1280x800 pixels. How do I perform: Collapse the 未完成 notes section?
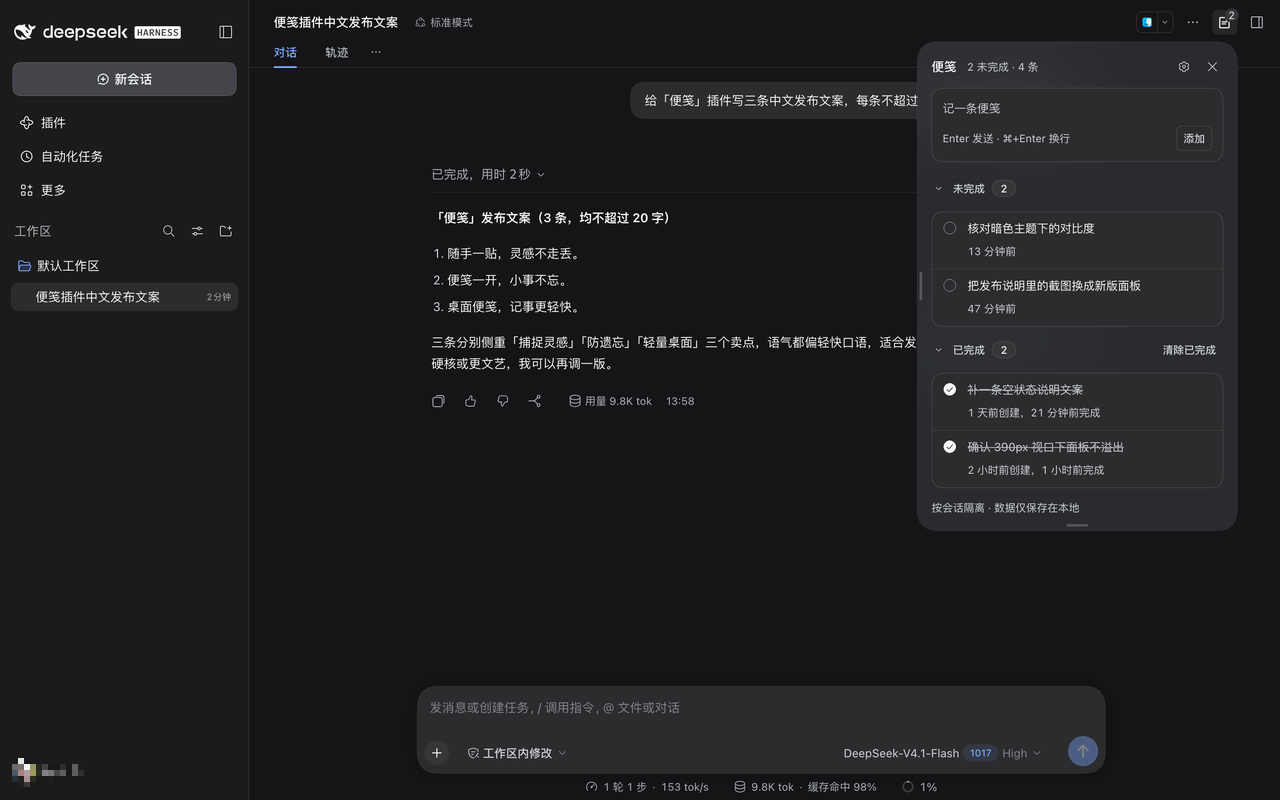point(938,189)
